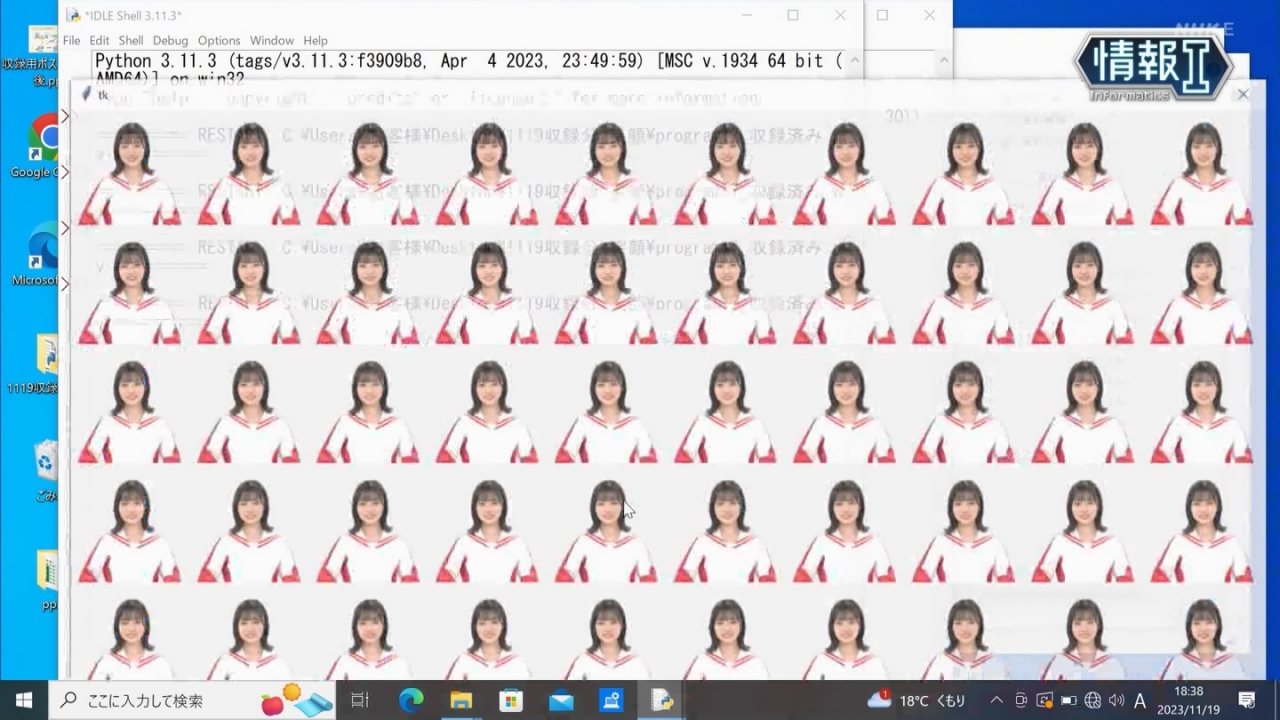Screen dimensions: 1280x720
Task: Select the Python IDLE taskbar icon
Action: click(662, 700)
